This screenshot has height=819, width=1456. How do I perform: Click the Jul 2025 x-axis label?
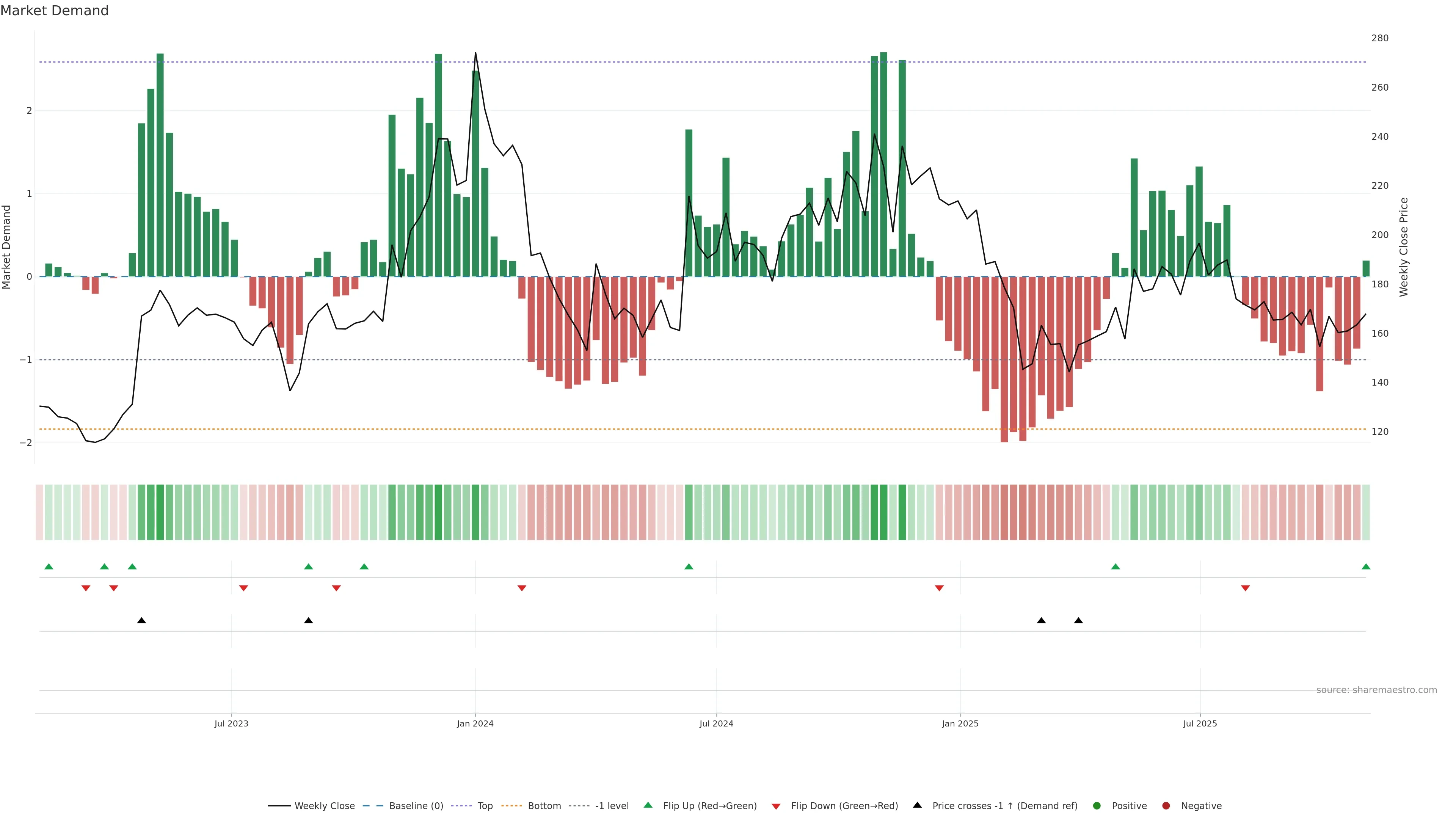(1200, 723)
